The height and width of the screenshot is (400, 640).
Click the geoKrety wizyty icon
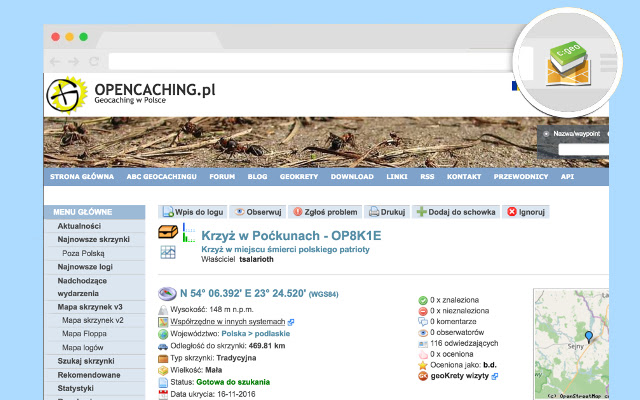423,376
